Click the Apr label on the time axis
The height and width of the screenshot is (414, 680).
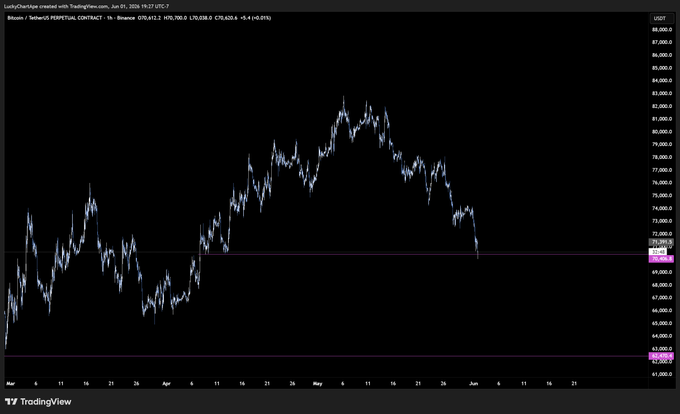(166, 384)
